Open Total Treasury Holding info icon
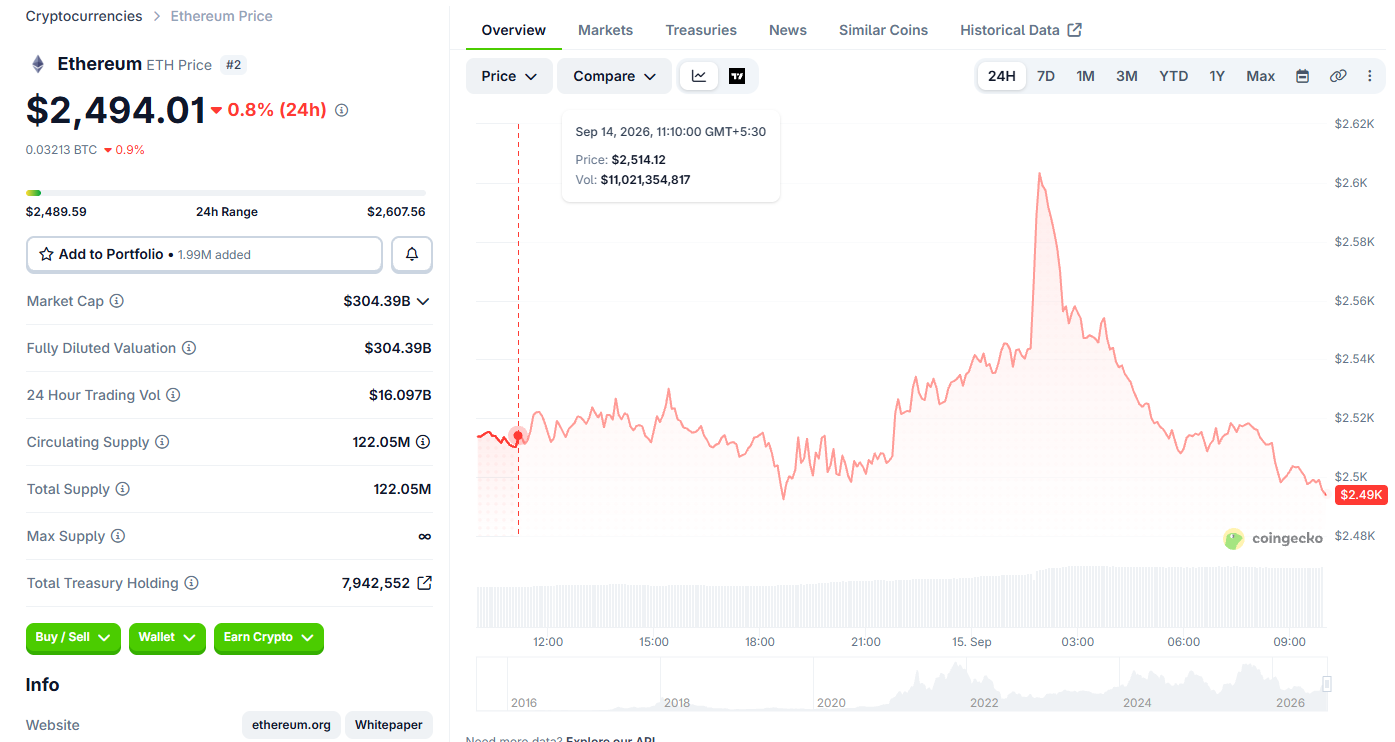 coord(191,583)
